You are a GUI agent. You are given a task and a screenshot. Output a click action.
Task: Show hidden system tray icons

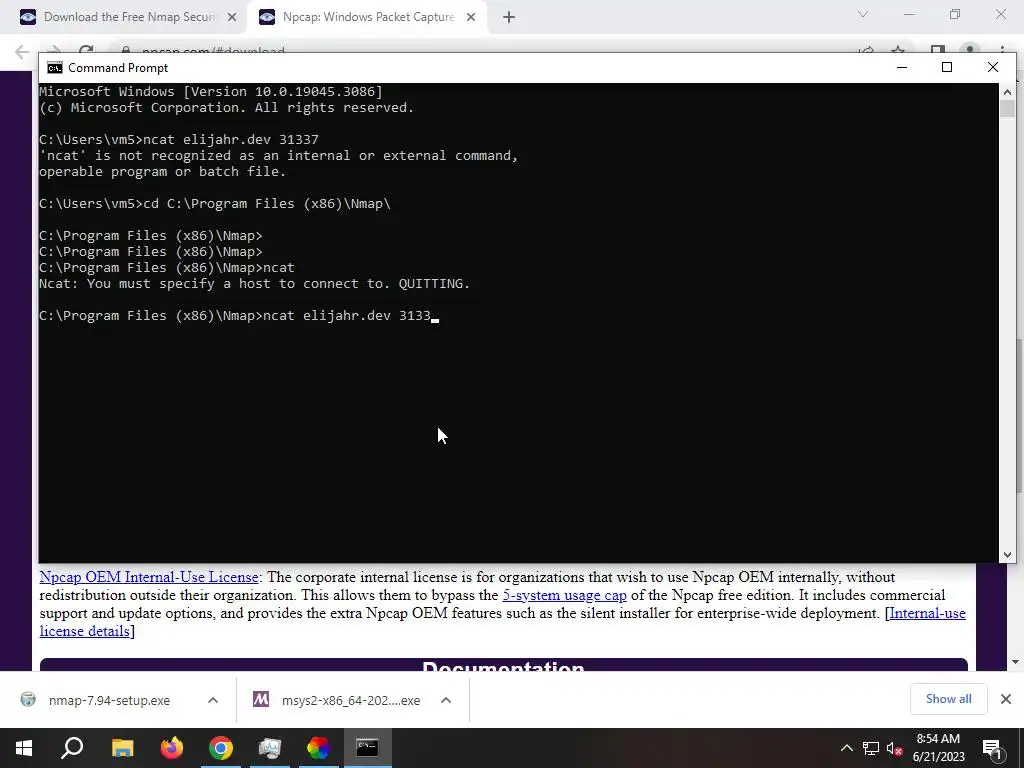(x=846, y=748)
